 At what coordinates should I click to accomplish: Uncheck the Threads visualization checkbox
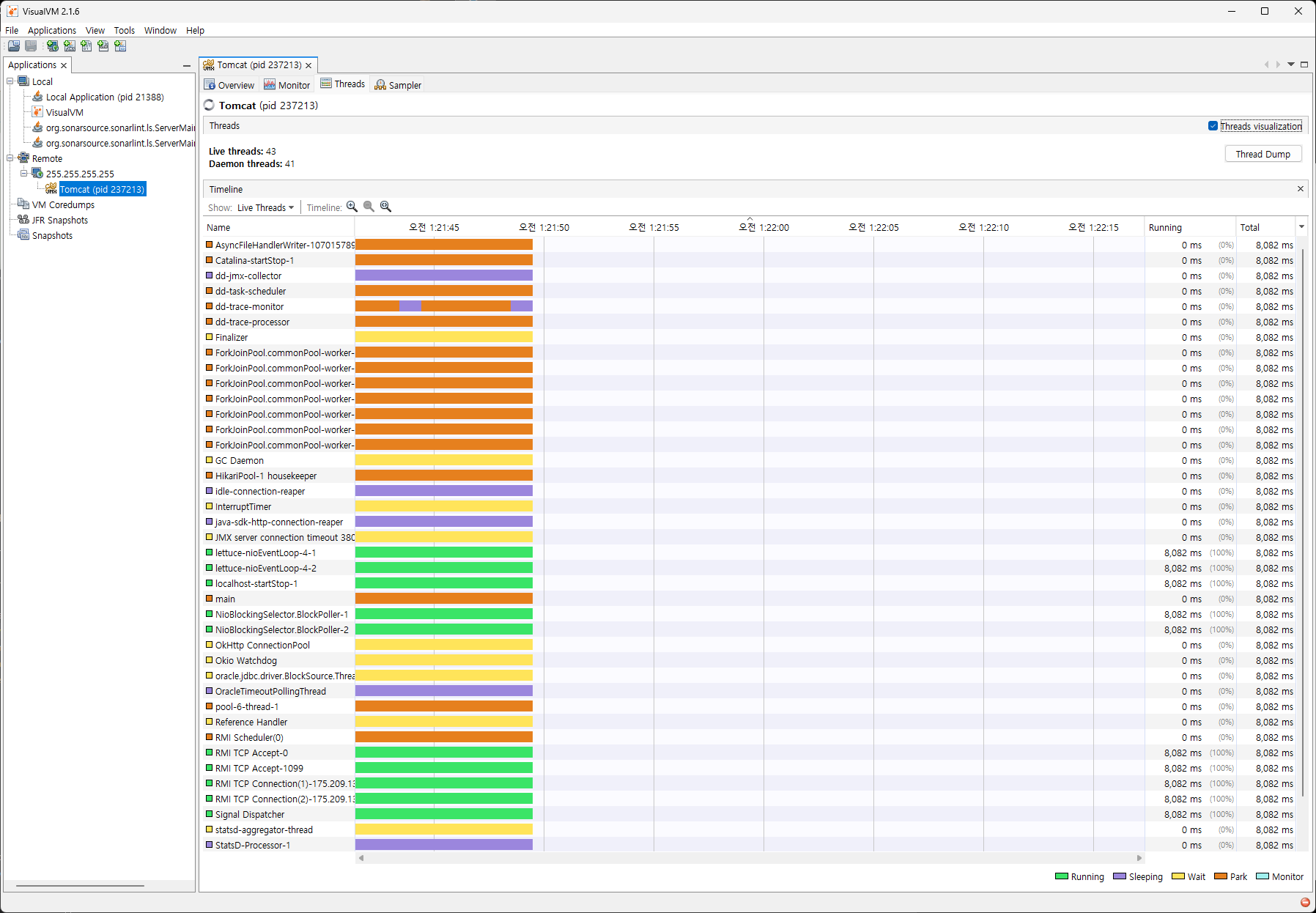1213,126
